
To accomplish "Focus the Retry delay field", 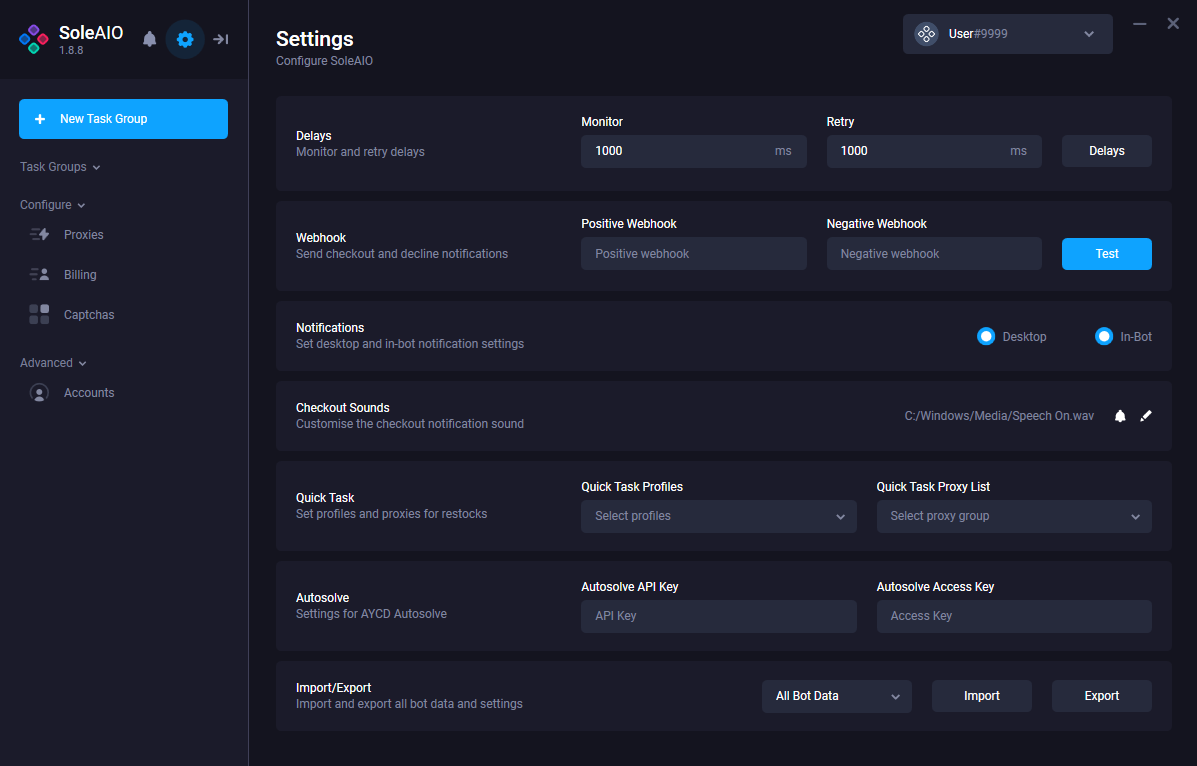I will tap(934, 151).
